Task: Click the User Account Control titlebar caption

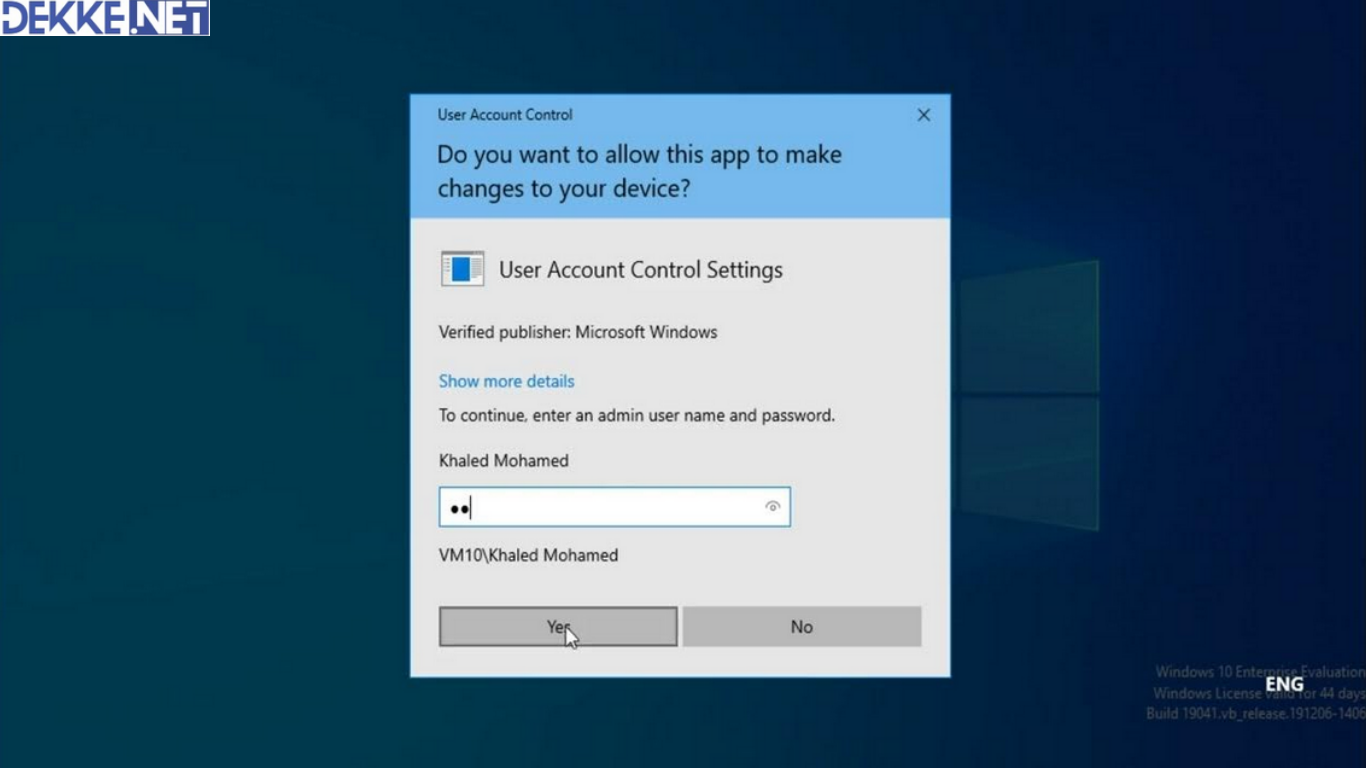Action: (x=505, y=115)
